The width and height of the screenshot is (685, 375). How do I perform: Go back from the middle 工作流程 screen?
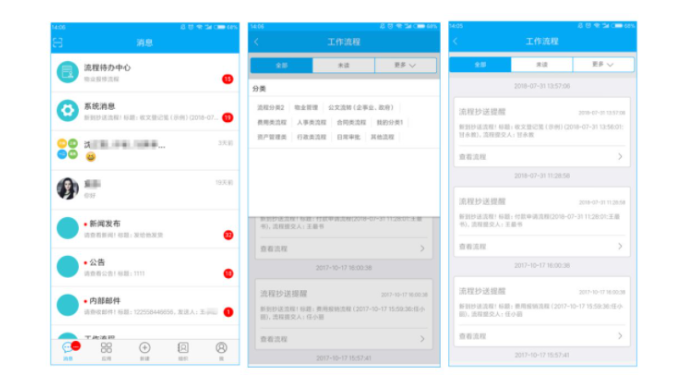[x=256, y=42]
